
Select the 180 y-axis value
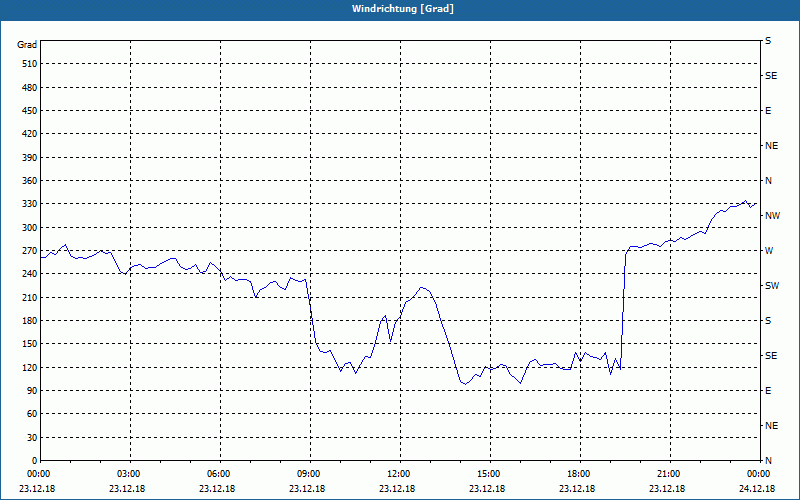point(30,320)
